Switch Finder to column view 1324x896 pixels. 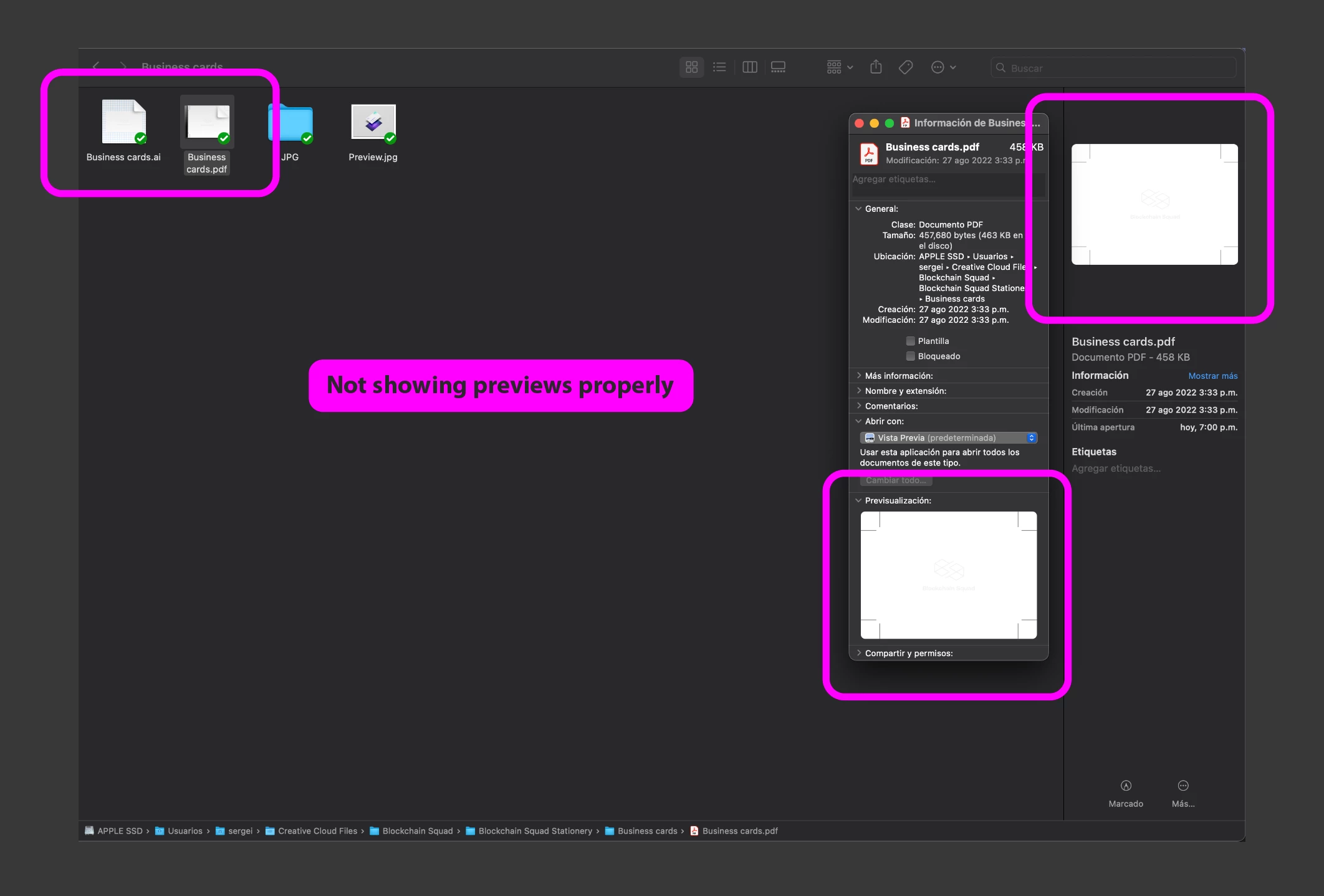[x=750, y=67]
